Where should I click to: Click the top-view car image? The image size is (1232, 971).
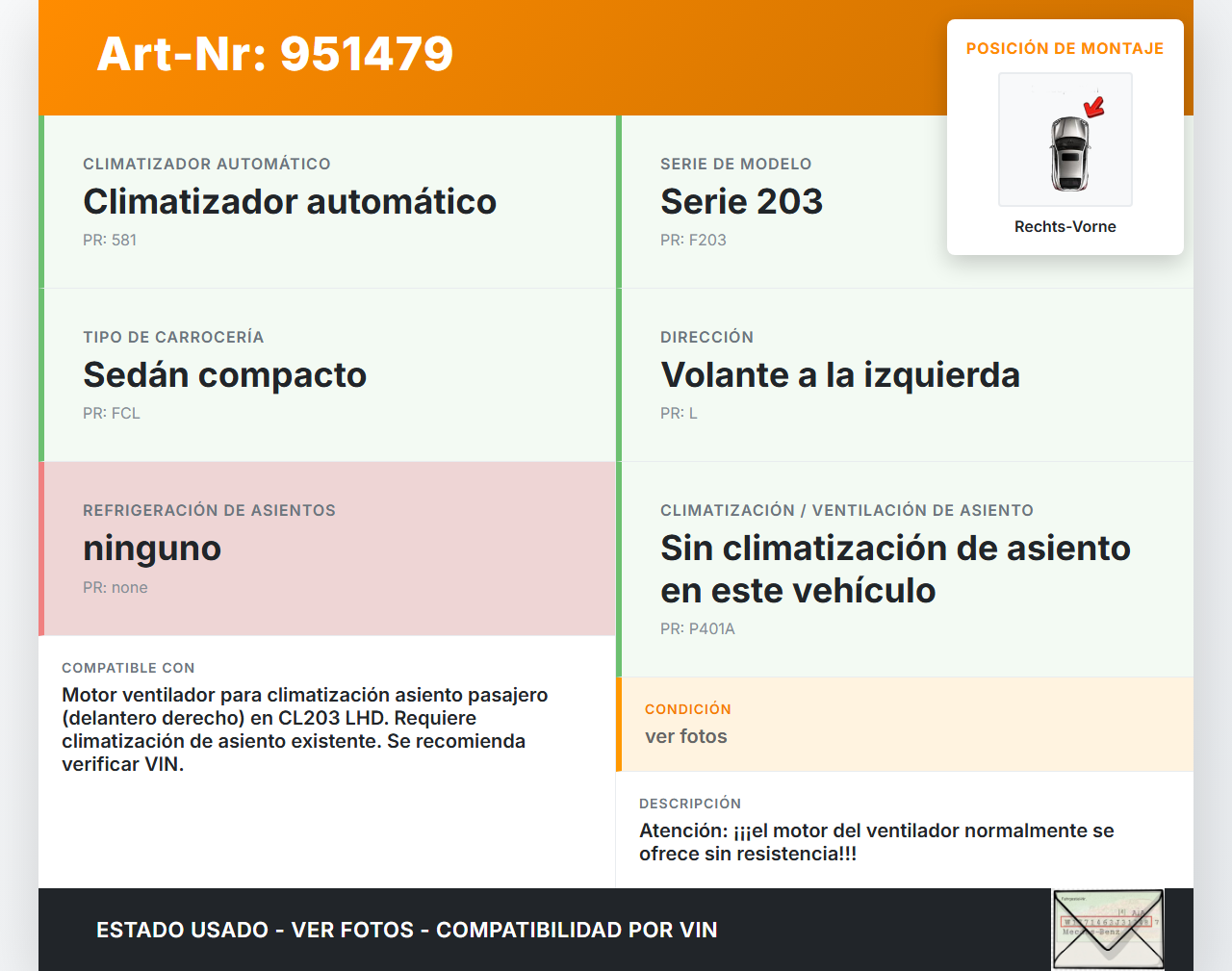click(x=1068, y=154)
